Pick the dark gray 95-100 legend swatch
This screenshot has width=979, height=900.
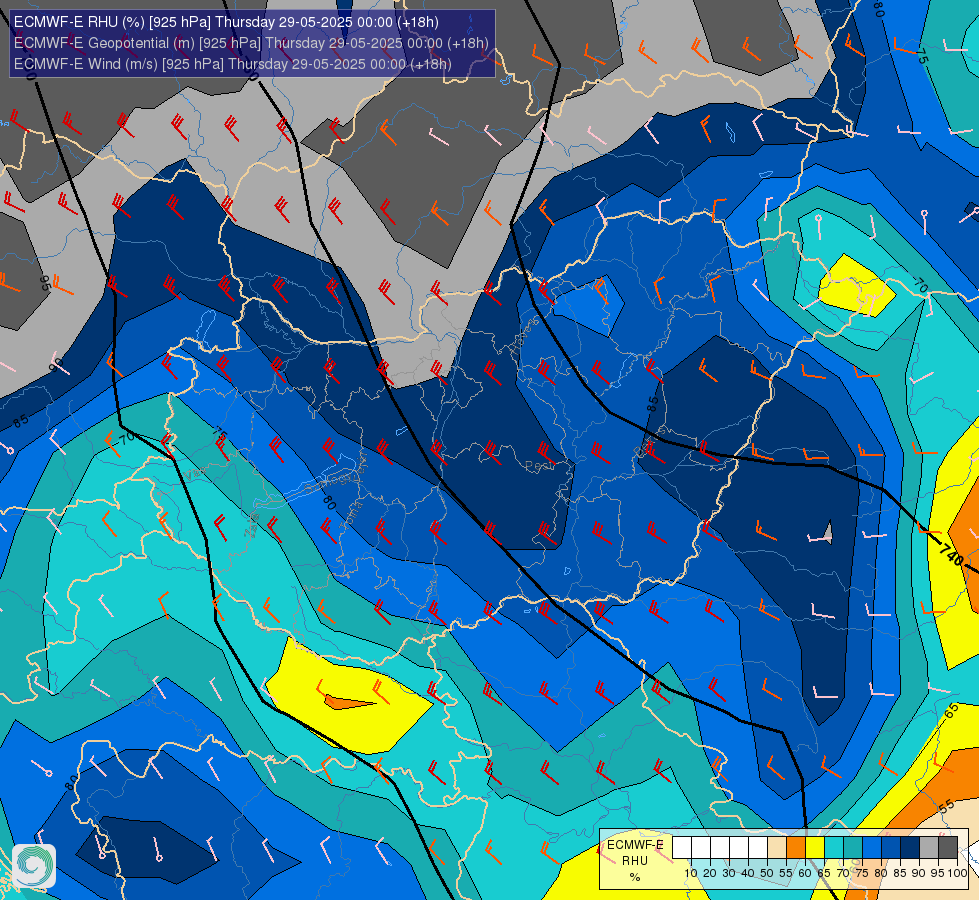coord(948,848)
